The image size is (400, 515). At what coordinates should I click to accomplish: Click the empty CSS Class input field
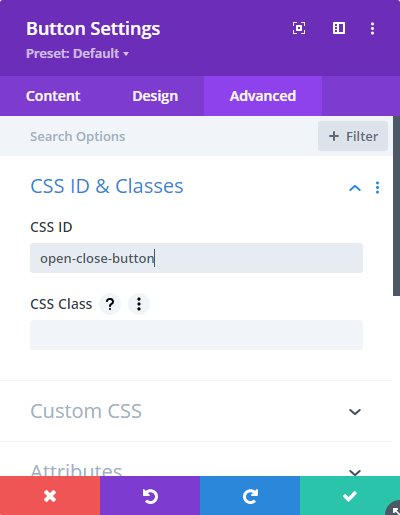196,335
